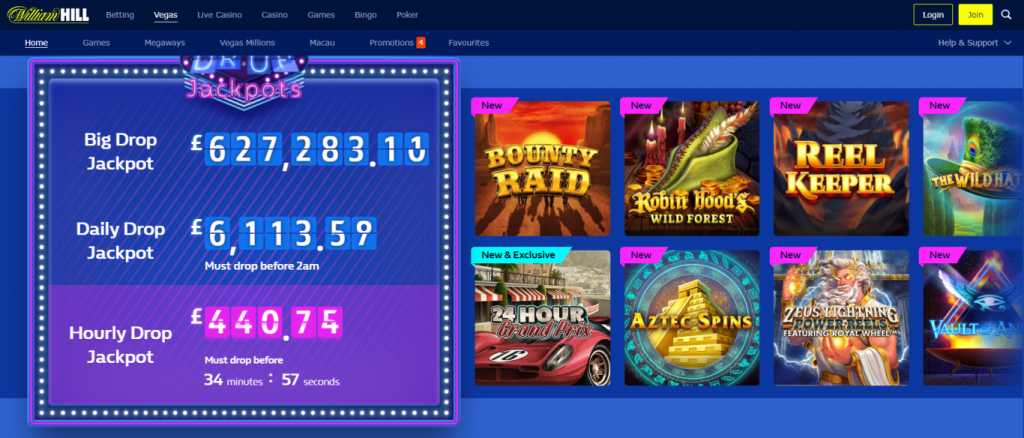This screenshot has width=1024, height=438.
Task: Click the New badge on Zeus Lightning
Action: click(x=792, y=255)
